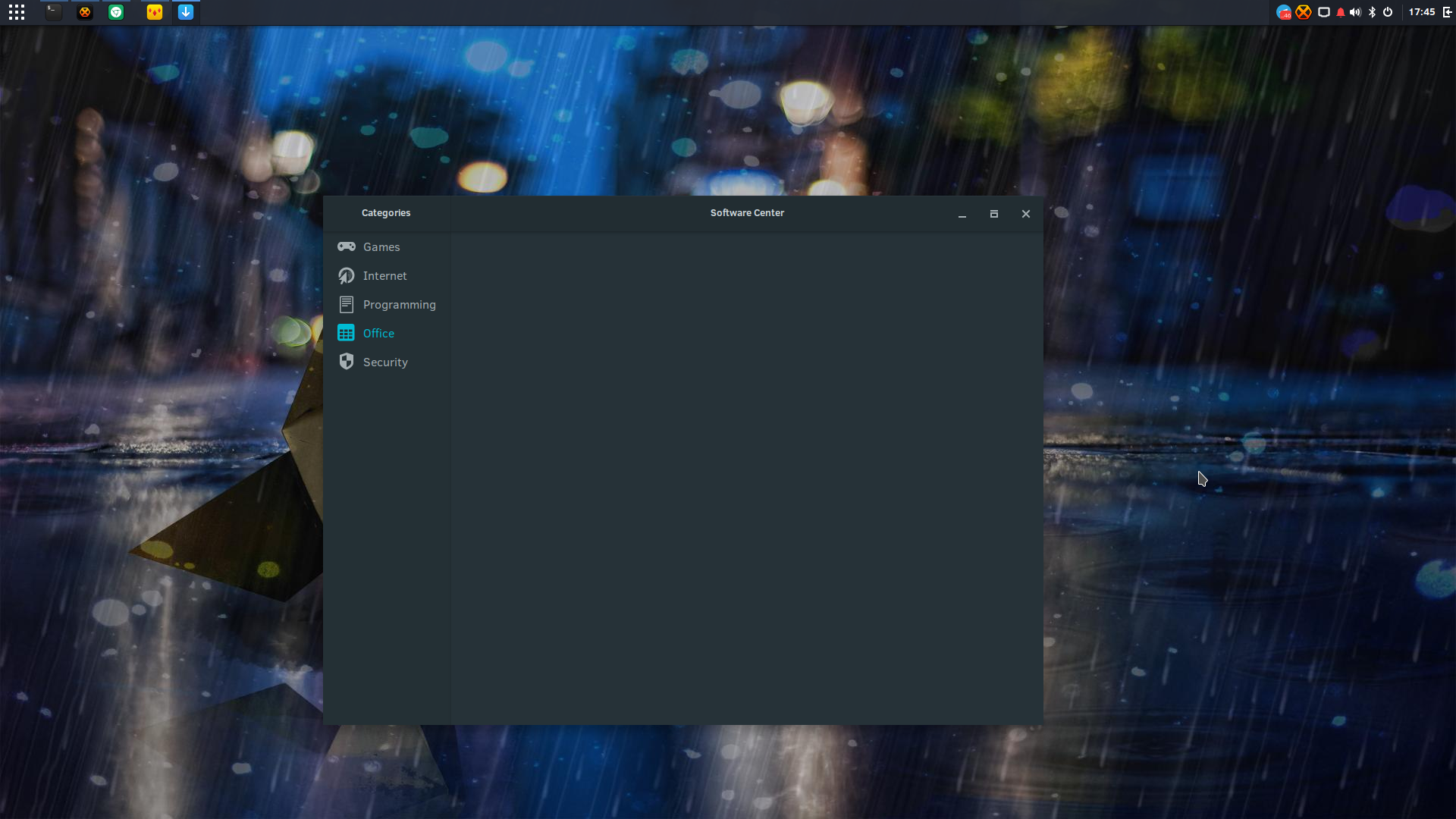Click the Programming category label
The image size is (1456, 819).
pyautogui.click(x=400, y=305)
